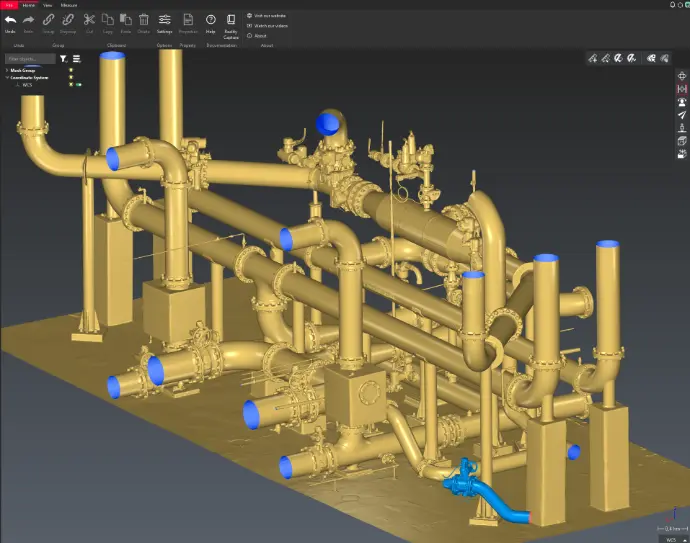Screen dimensions: 690x543
Task: Click the Visit our website link
Action: click(270, 15)
